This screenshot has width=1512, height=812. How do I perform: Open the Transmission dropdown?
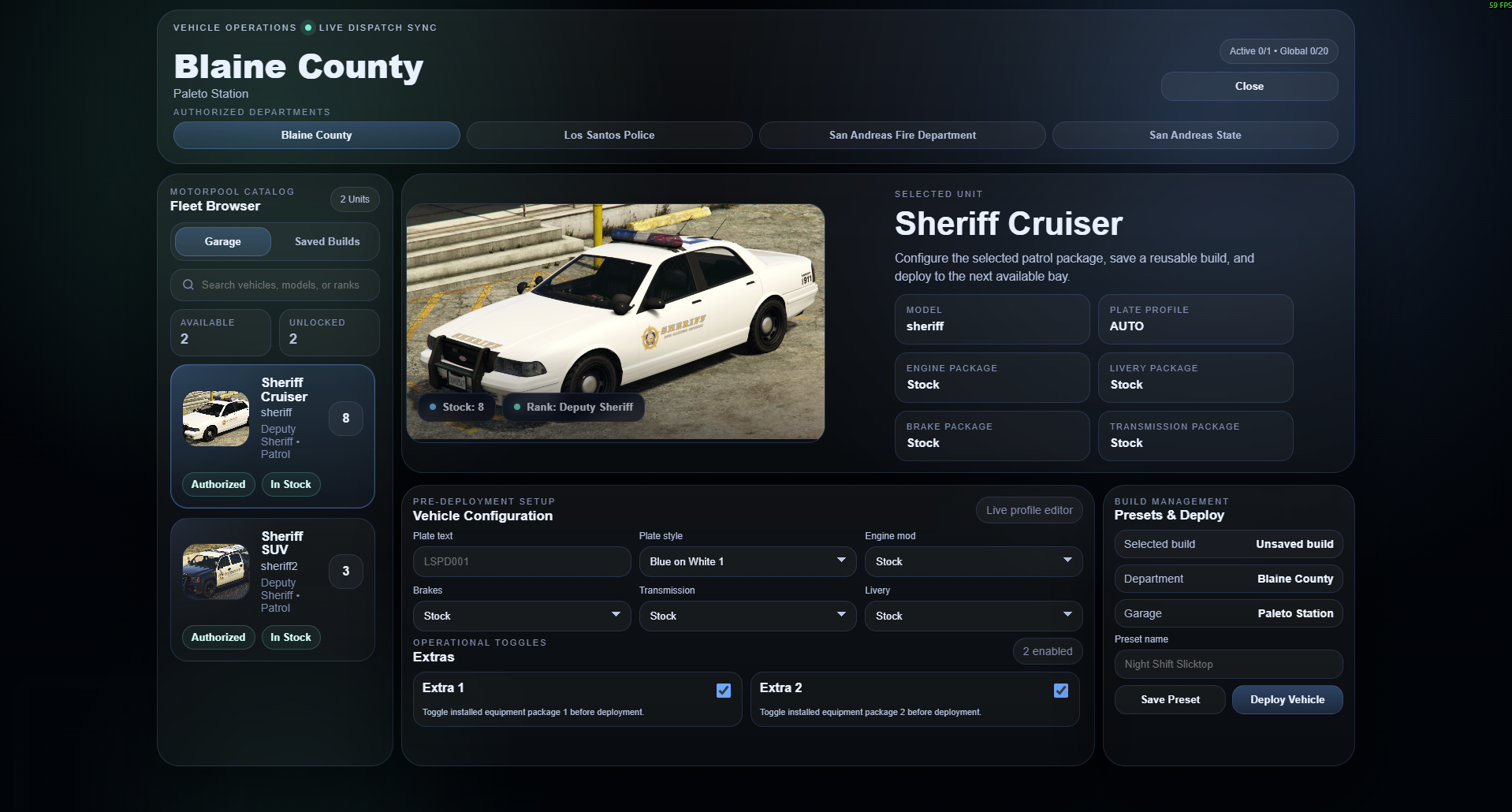747,616
